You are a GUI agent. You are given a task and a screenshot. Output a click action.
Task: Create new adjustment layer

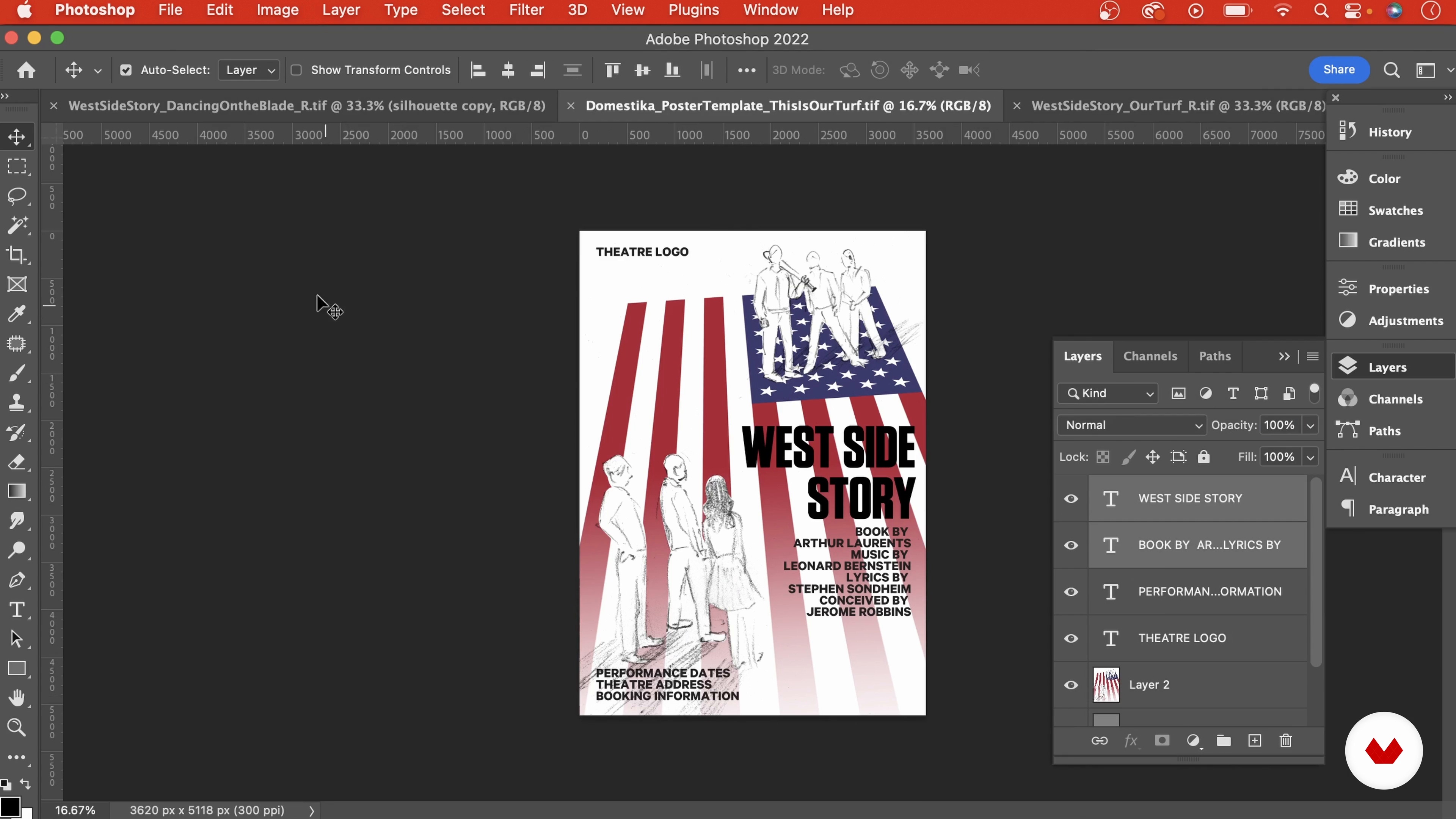pyautogui.click(x=1193, y=741)
